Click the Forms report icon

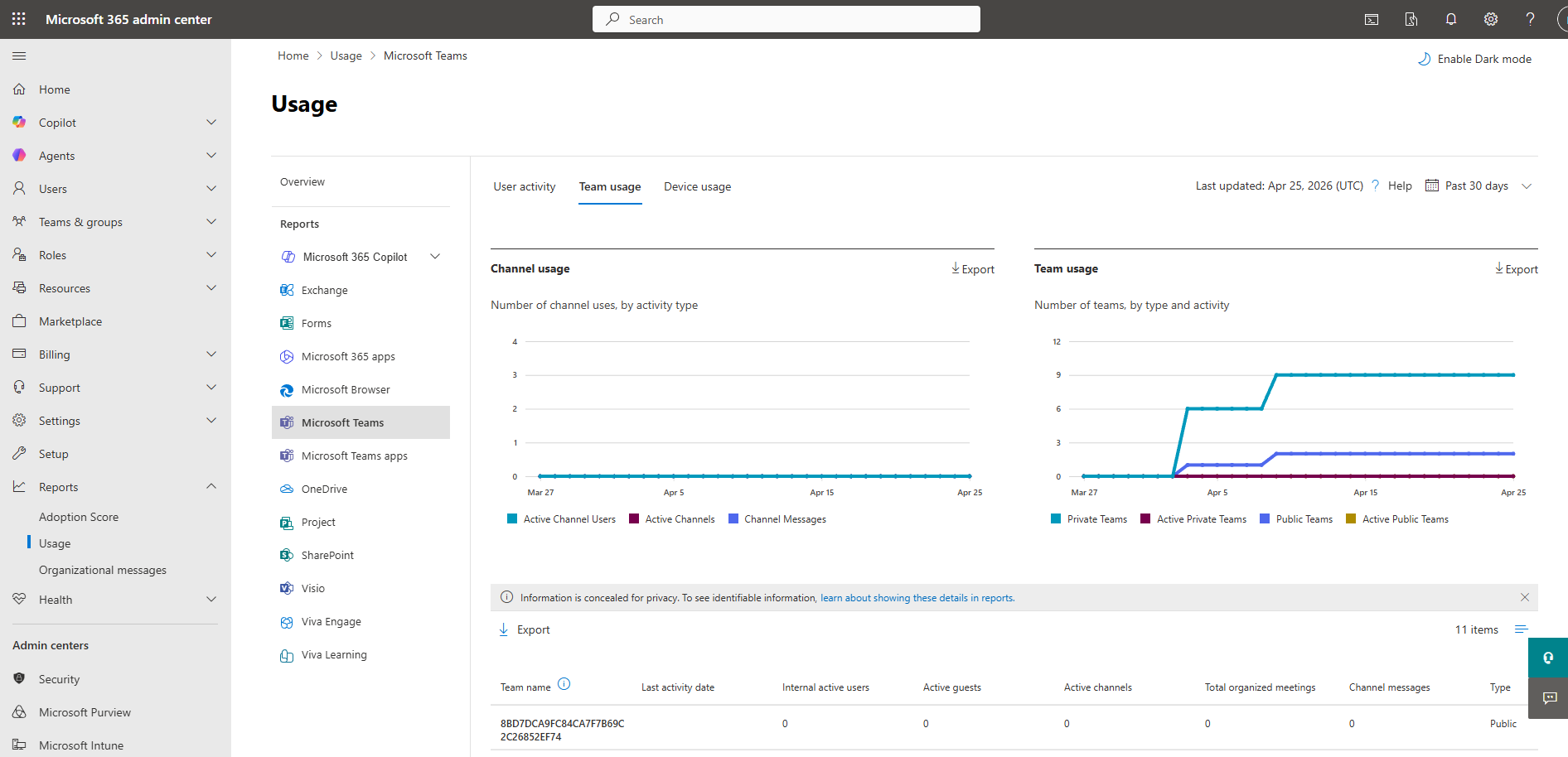coord(287,323)
